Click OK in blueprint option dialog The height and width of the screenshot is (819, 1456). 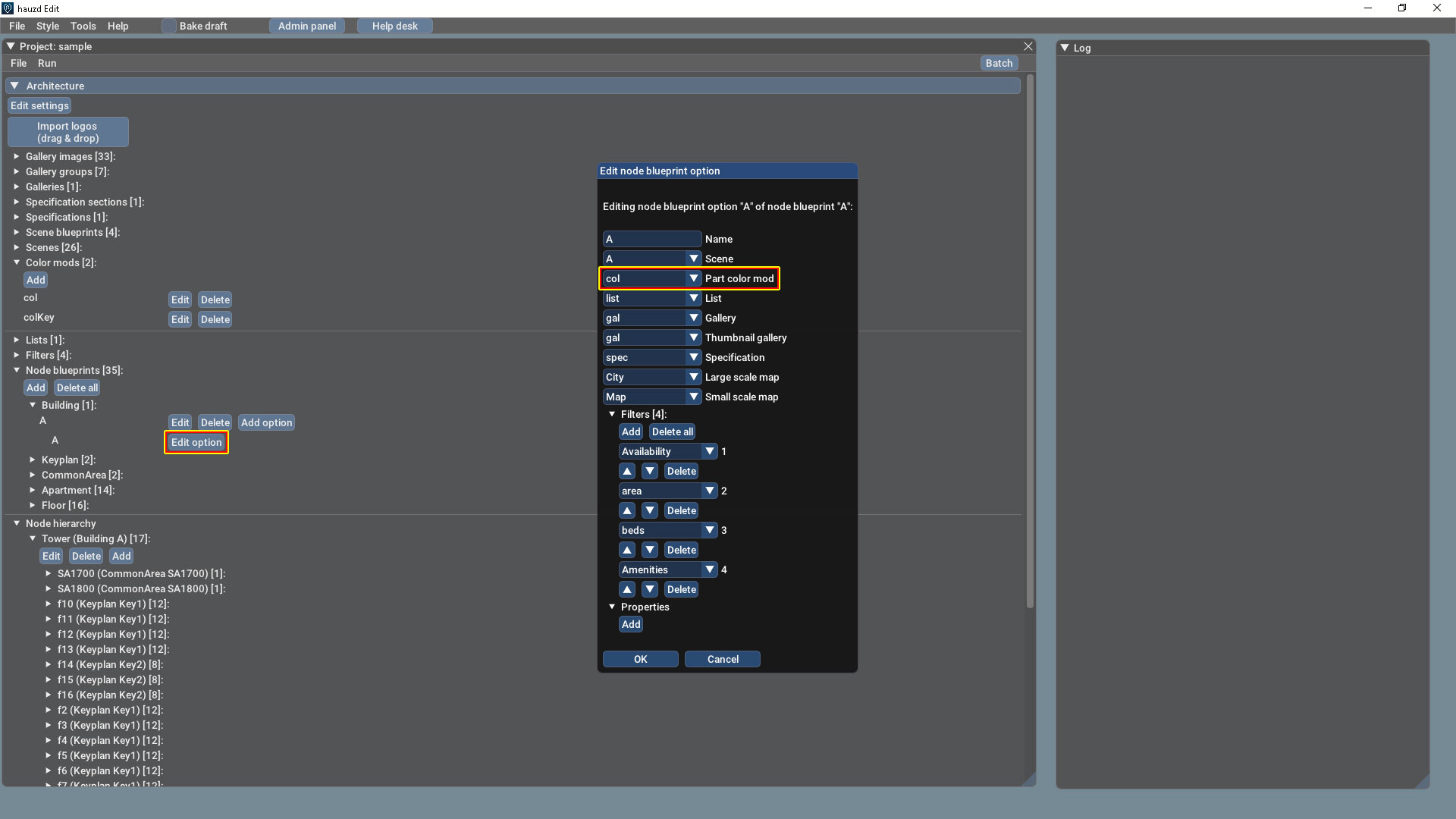point(640,659)
